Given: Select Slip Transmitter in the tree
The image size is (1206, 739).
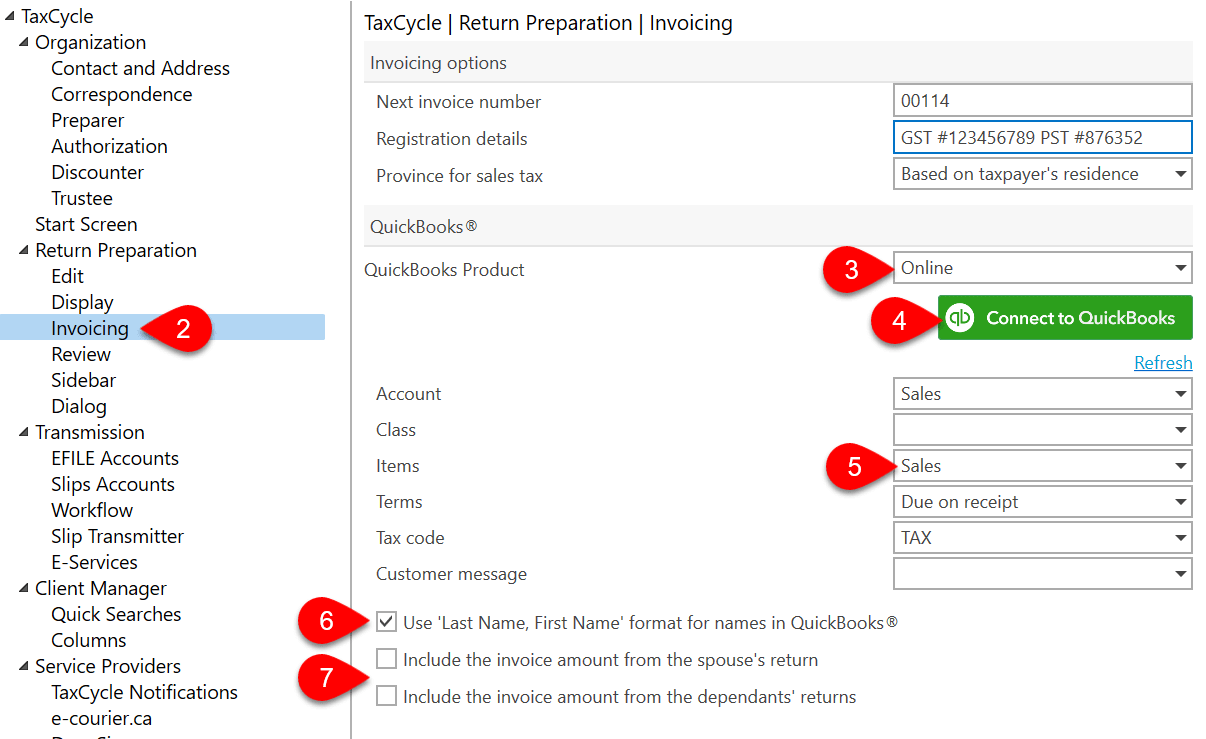Looking at the screenshot, I should (x=118, y=536).
